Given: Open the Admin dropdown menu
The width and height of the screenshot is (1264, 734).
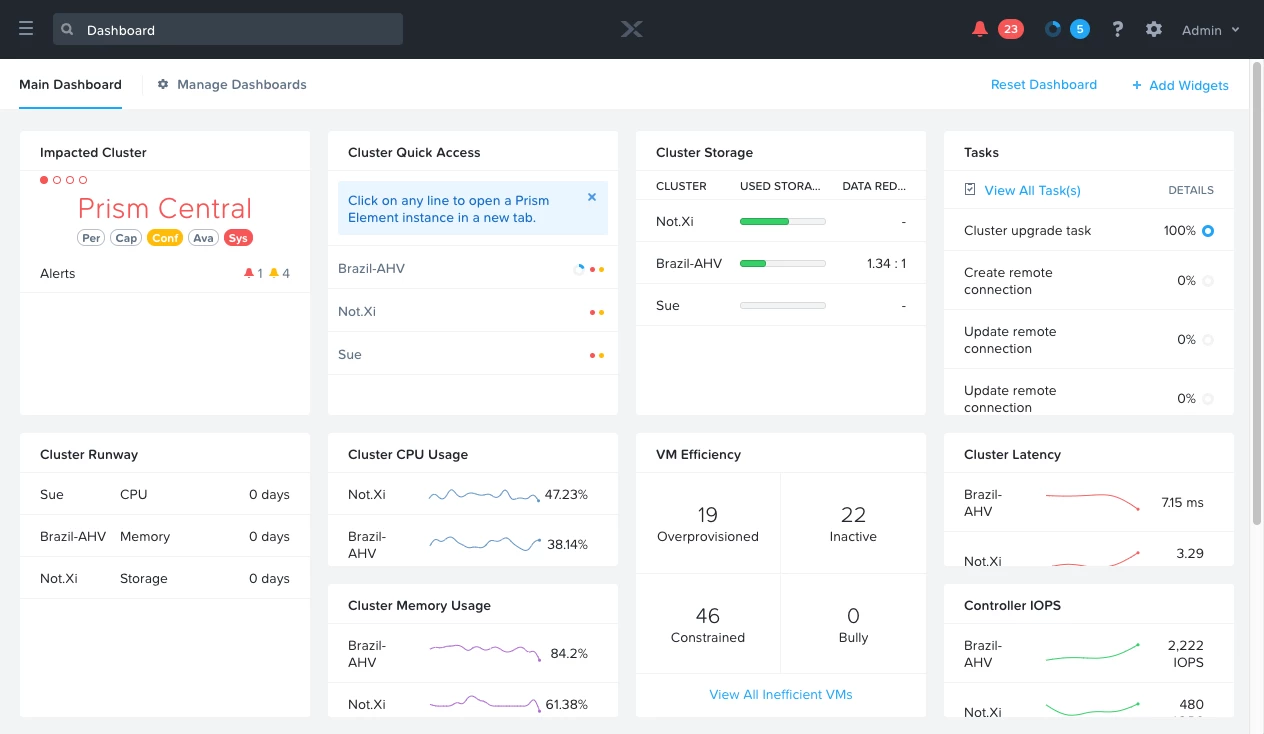Looking at the screenshot, I should coord(1209,29).
